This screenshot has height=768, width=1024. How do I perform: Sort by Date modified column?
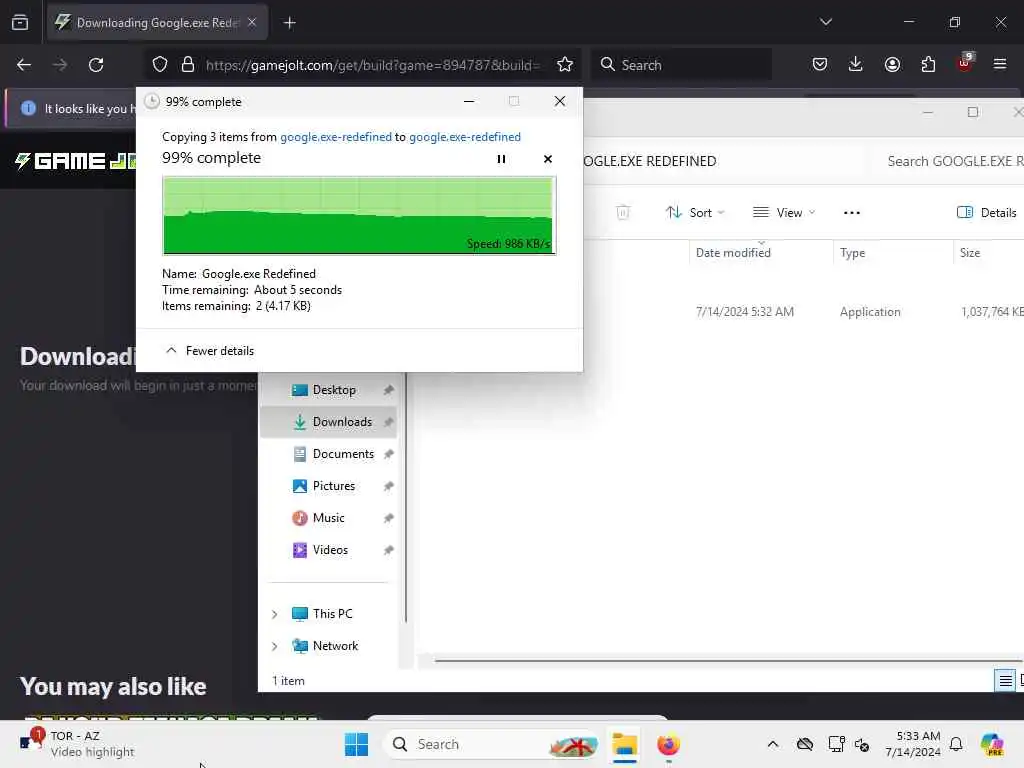[x=733, y=253]
